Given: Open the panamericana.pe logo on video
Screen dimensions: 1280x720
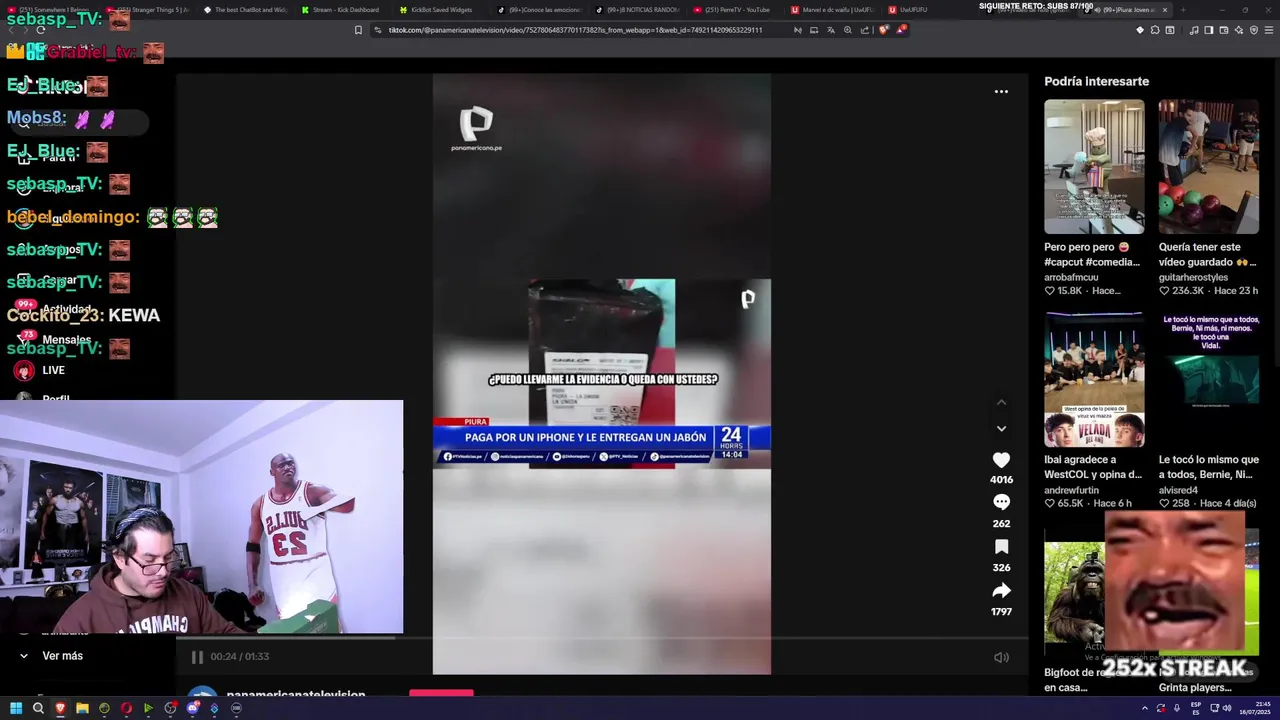Looking at the screenshot, I should [476, 129].
